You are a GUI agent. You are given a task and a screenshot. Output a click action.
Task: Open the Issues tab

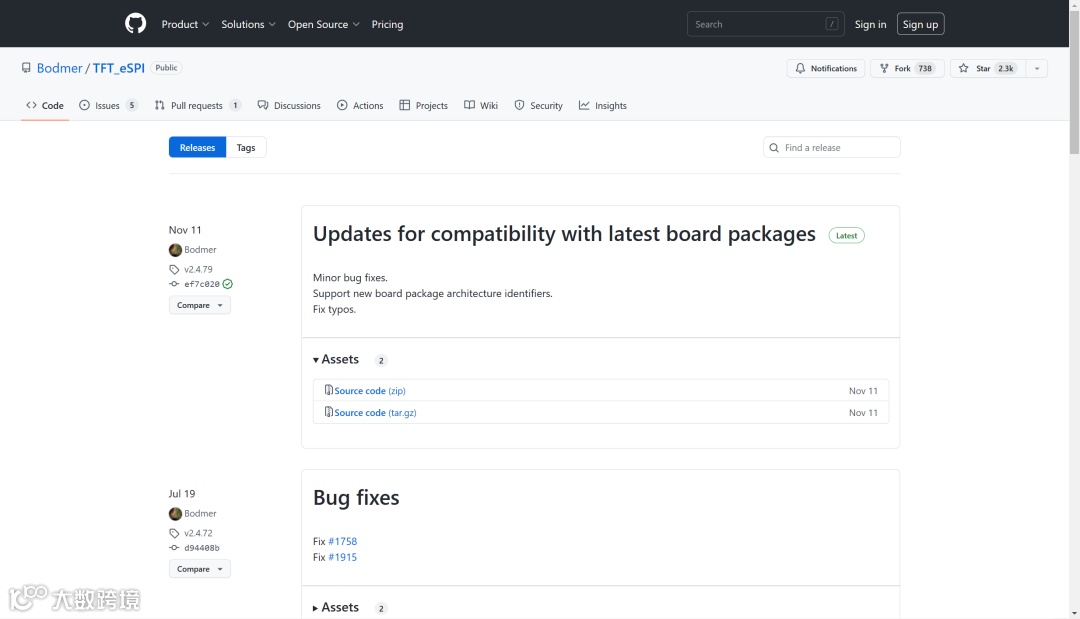point(108,105)
